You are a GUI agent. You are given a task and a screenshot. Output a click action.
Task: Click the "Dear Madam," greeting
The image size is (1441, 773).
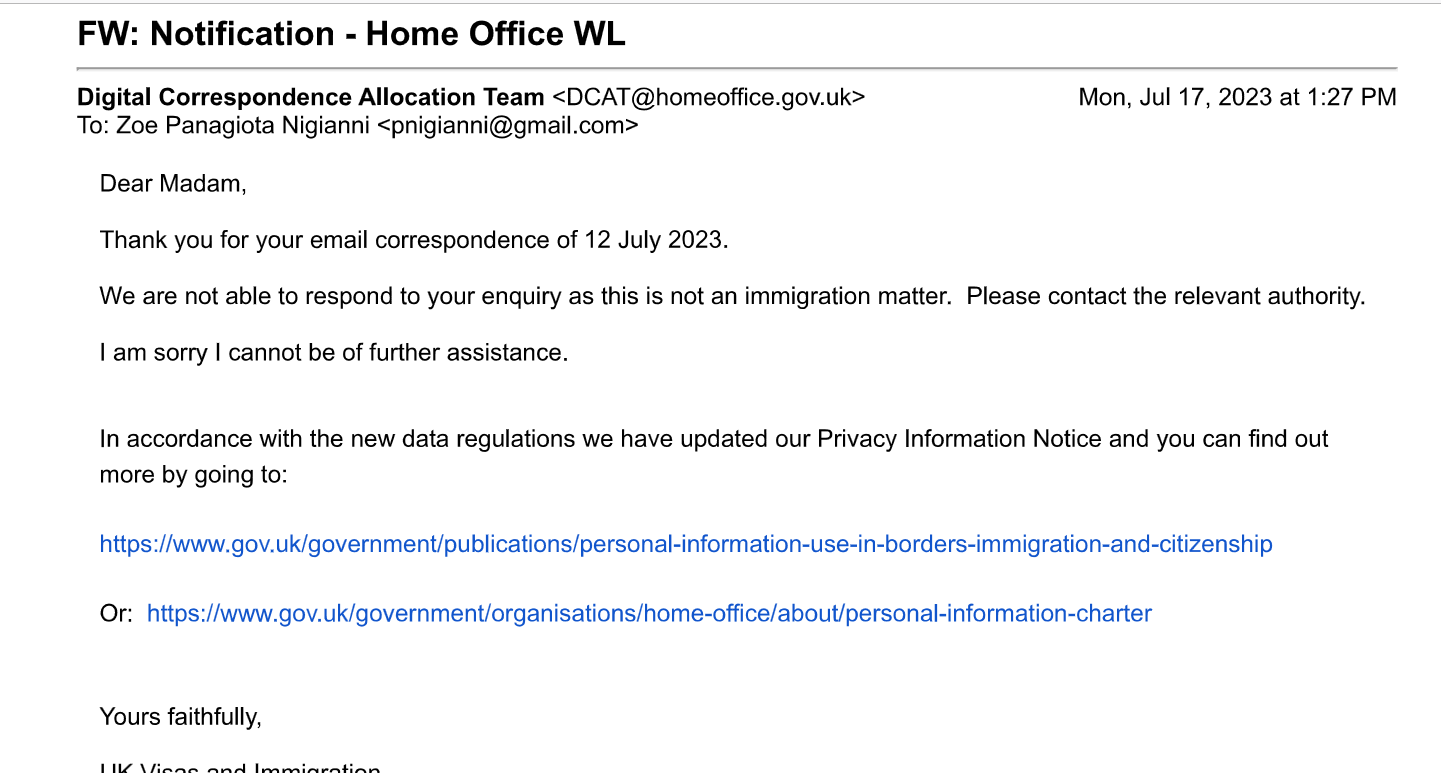point(172,183)
